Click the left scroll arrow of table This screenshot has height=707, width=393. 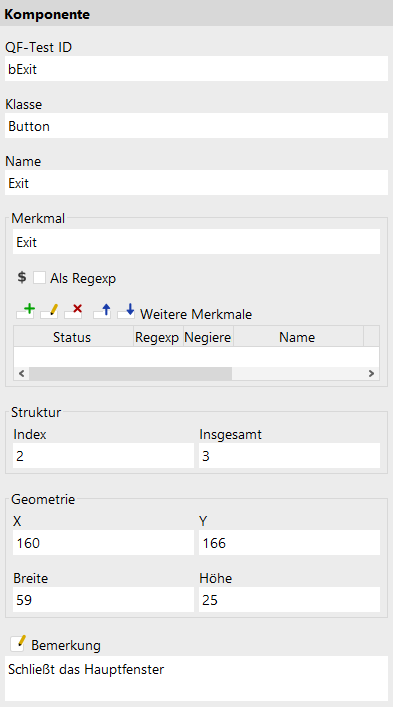click(21, 373)
